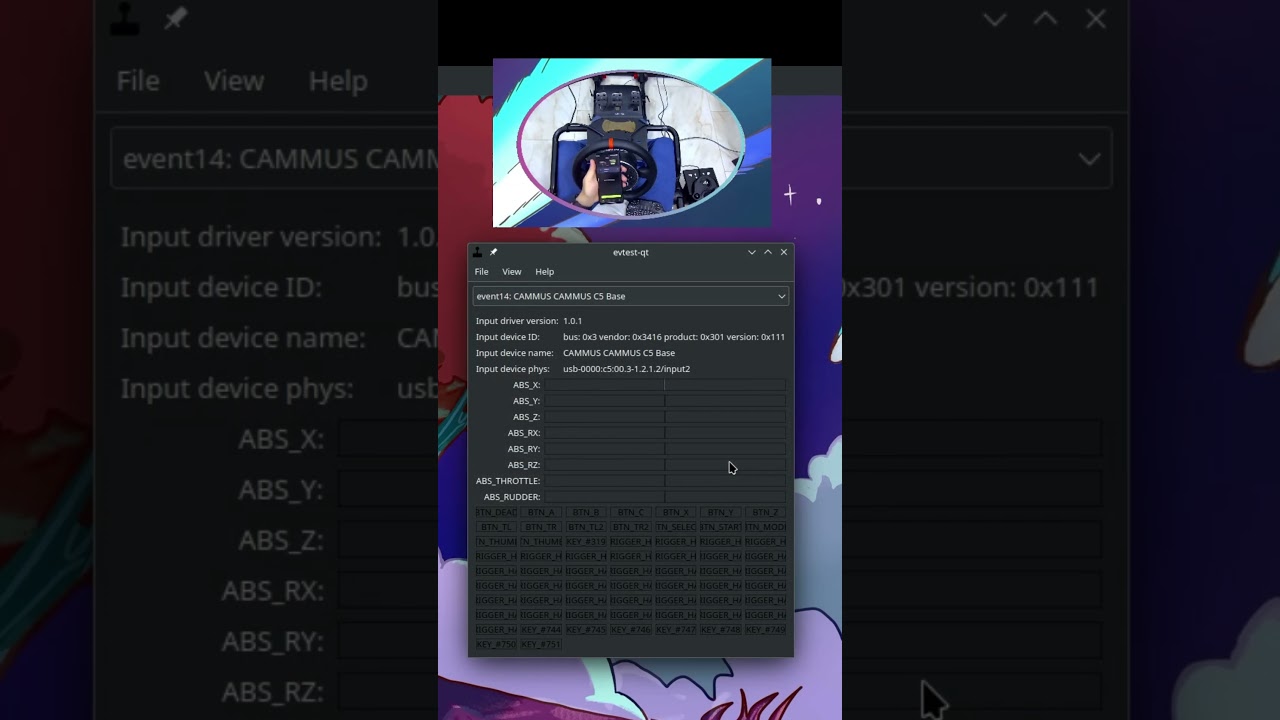Image resolution: width=1280 pixels, height=720 pixels.
Task: Click the BTN_TR button indicator
Action: [541, 527]
